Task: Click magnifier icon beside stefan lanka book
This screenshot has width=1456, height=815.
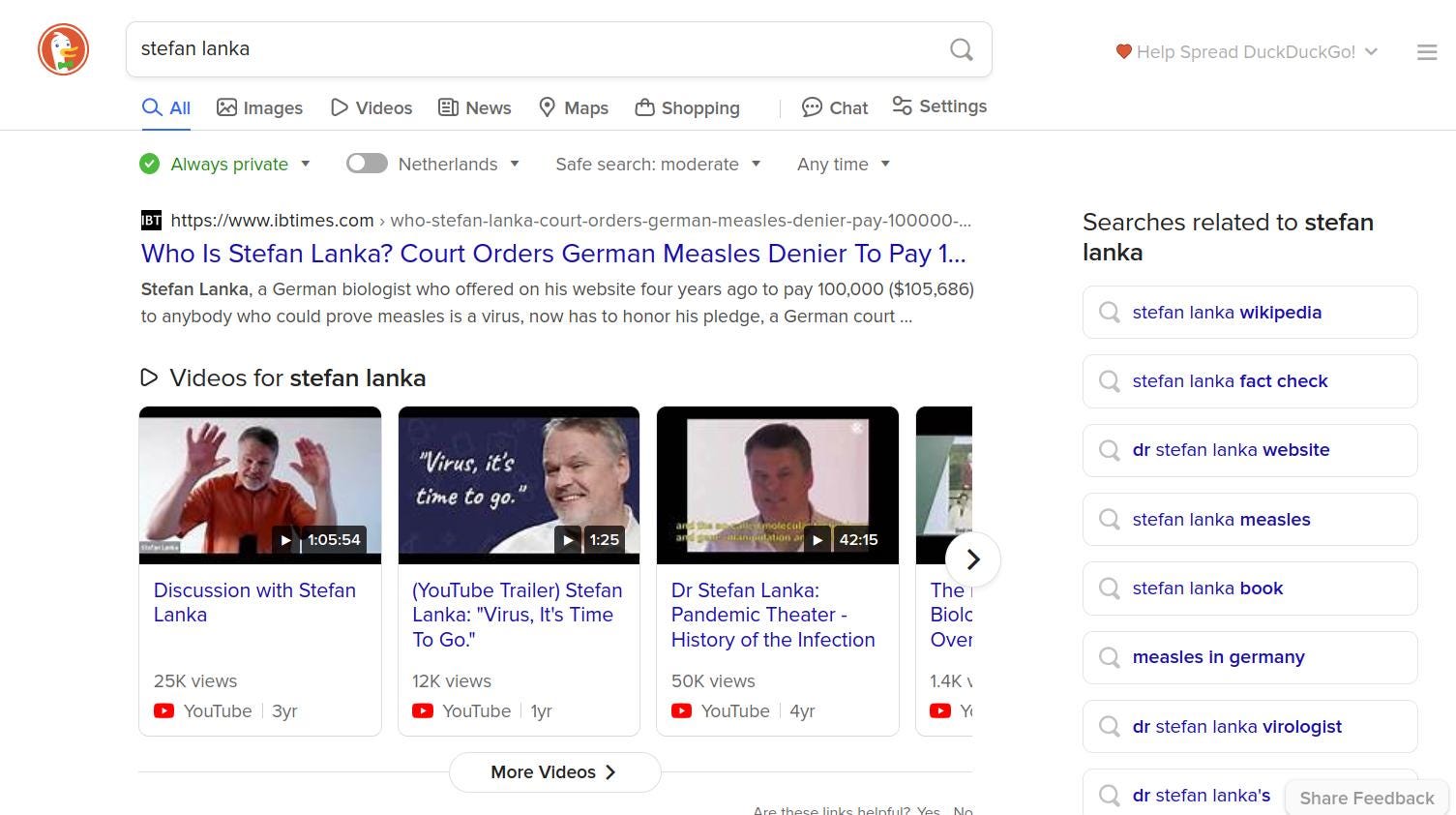Action: 1110,589
